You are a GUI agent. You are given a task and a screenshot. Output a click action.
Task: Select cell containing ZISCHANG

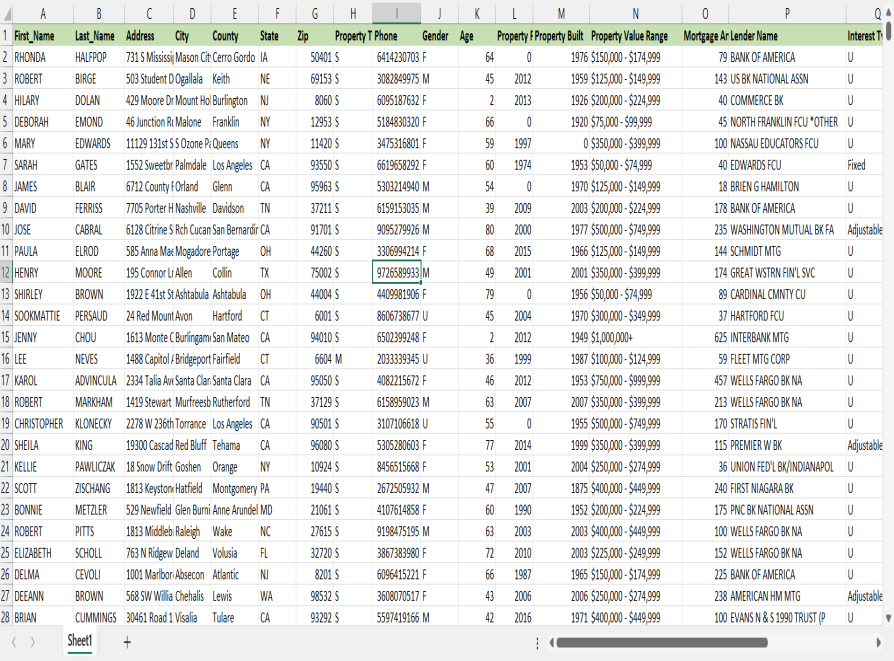tap(99, 488)
